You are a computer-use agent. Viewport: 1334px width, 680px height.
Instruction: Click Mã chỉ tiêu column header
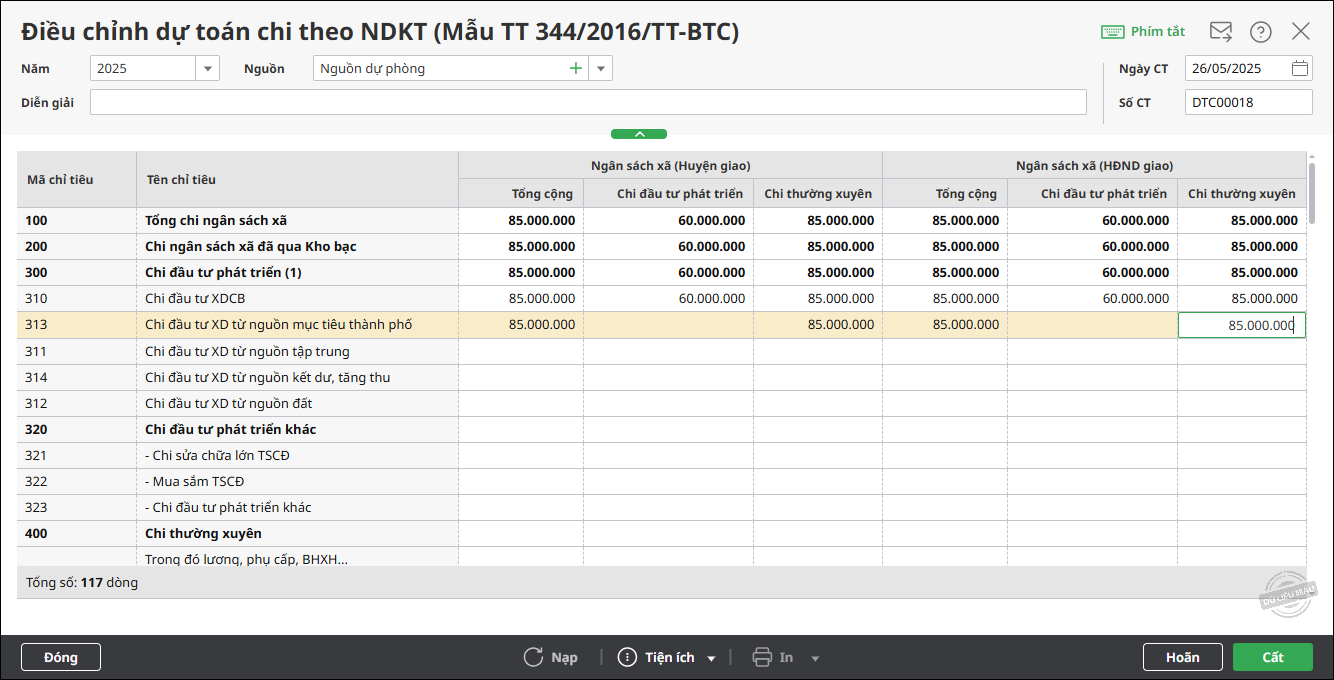click(77, 180)
